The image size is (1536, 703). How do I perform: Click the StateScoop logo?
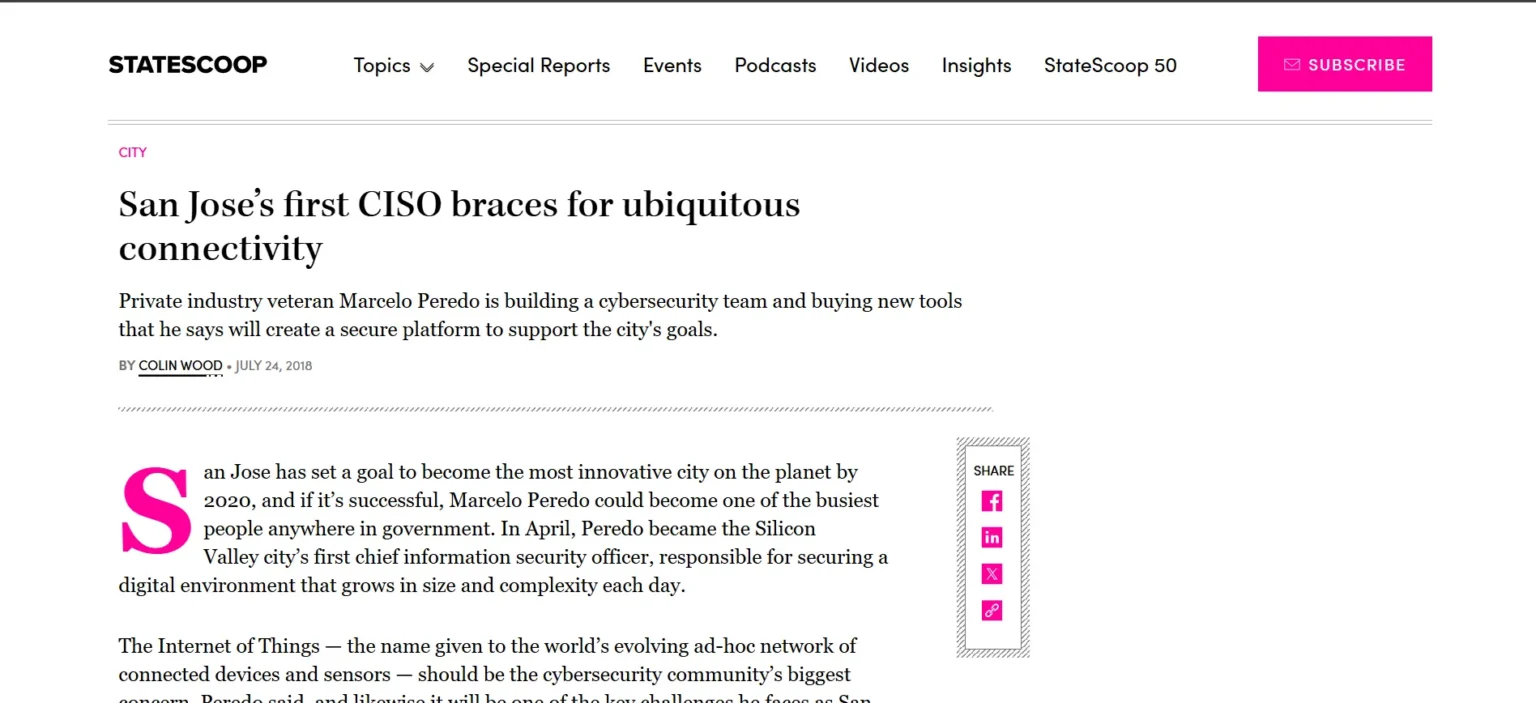188,65
